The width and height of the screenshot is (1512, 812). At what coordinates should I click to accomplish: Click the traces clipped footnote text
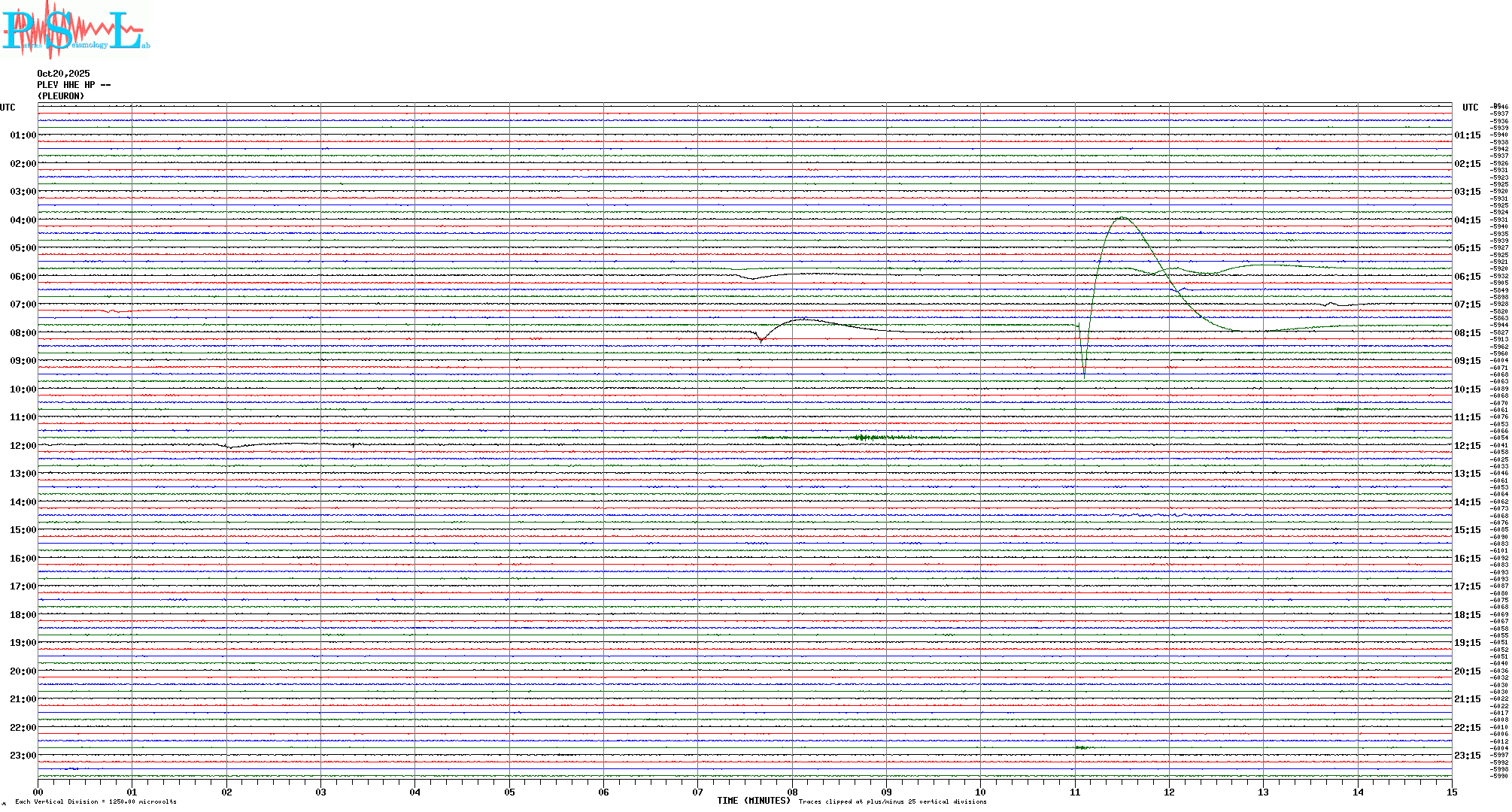(x=892, y=802)
